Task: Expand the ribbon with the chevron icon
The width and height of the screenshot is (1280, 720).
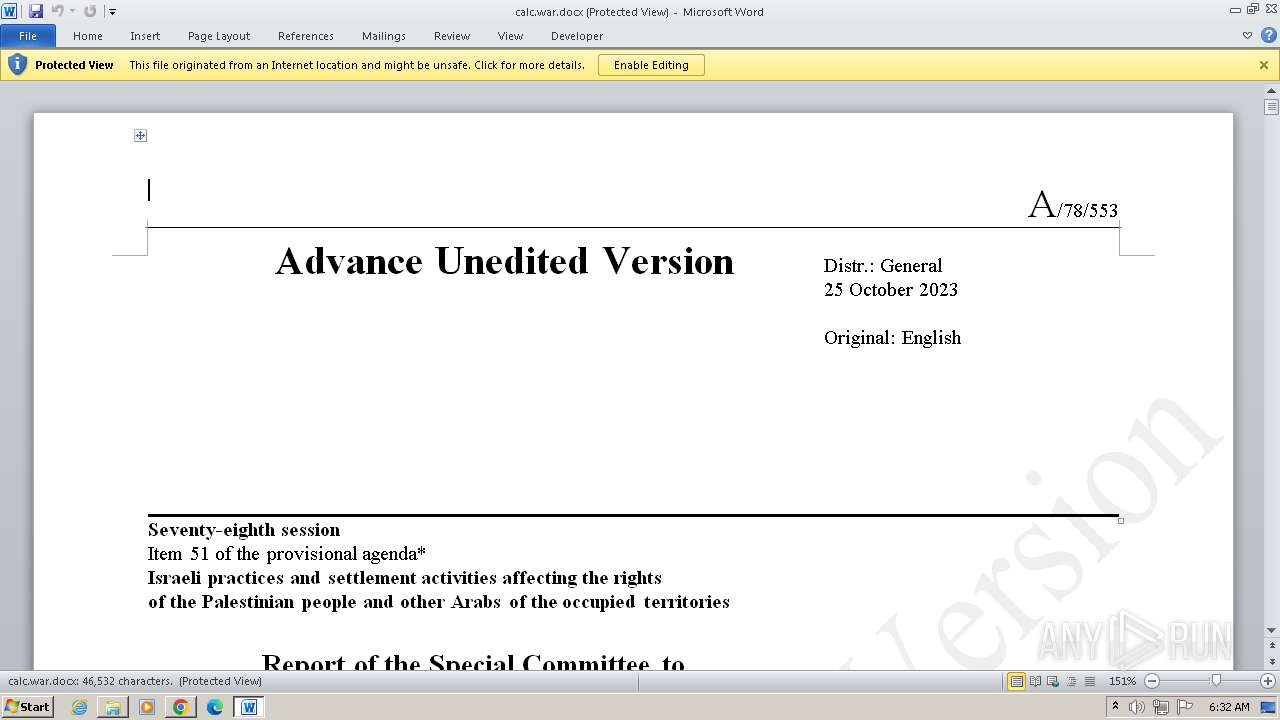Action: pos(1247,35)
